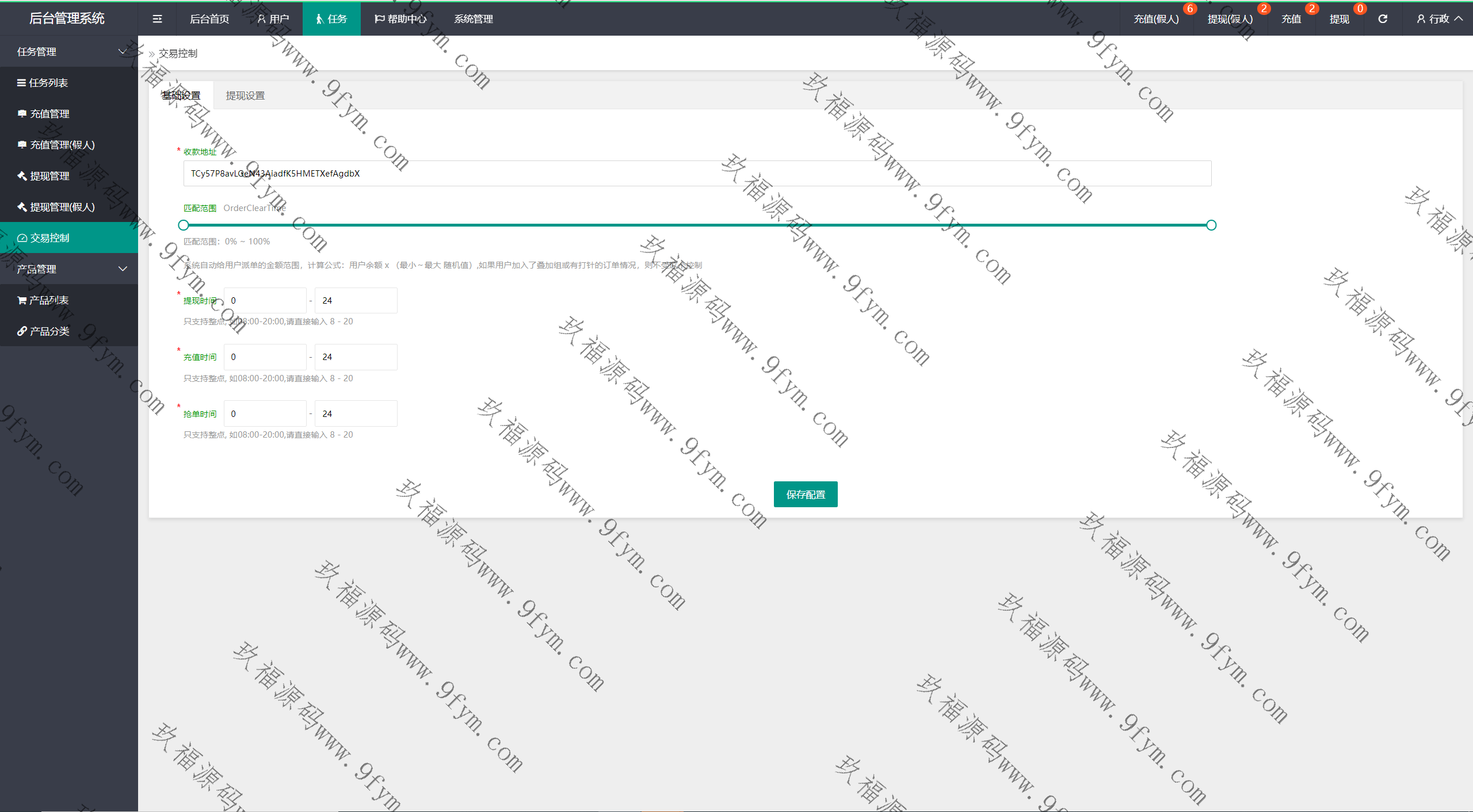The height and width of the screenshot is (812, 1473).
Task: Go to 提现管理 sidebar entry
Action: [49, 176]
